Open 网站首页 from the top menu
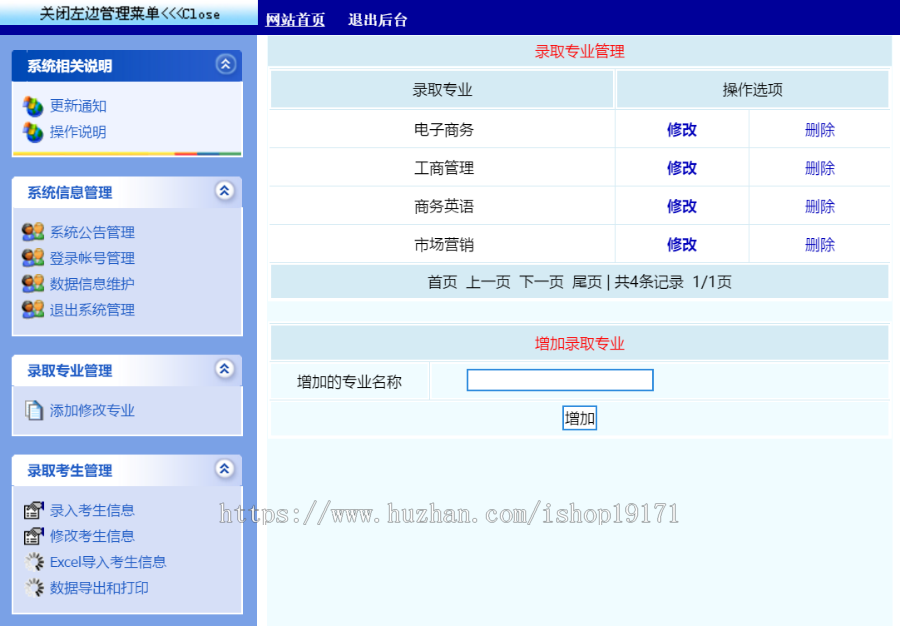This screenshot has width=900, height=626. click(294, 19)
